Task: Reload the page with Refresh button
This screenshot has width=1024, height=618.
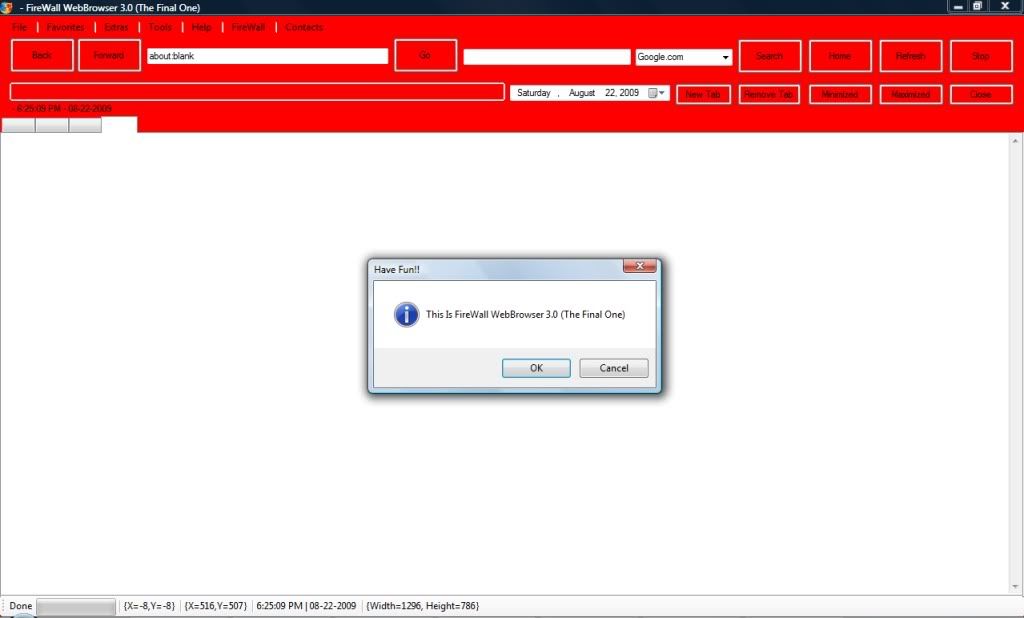Action: coord(911,56)
